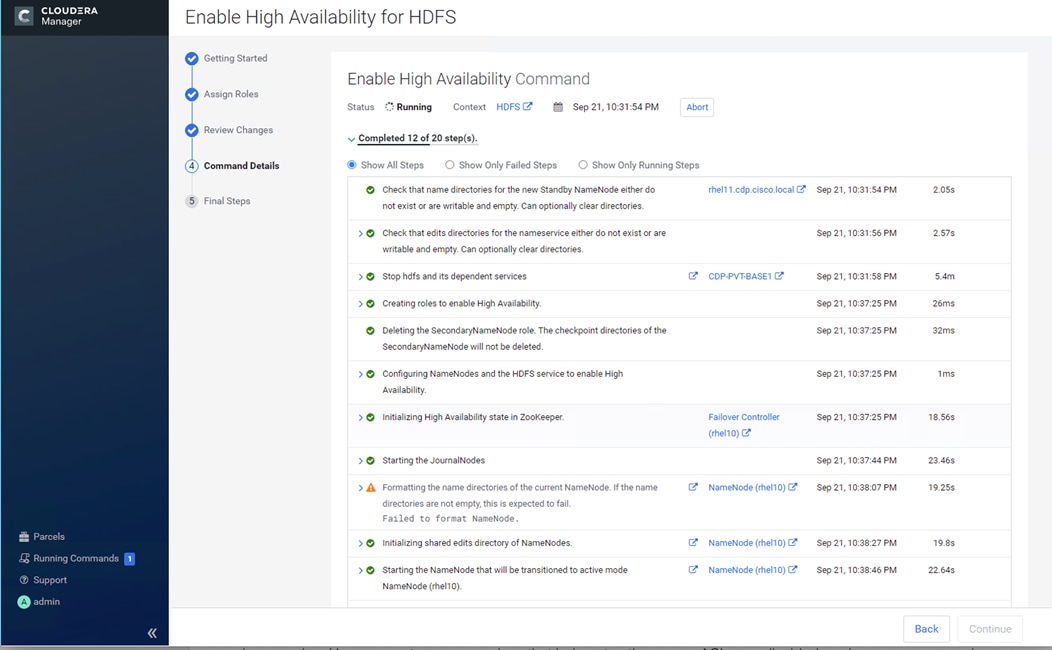Click the 5.4m duration value
The height and width of the screenshot is (650, 1052).
(945, 276)
